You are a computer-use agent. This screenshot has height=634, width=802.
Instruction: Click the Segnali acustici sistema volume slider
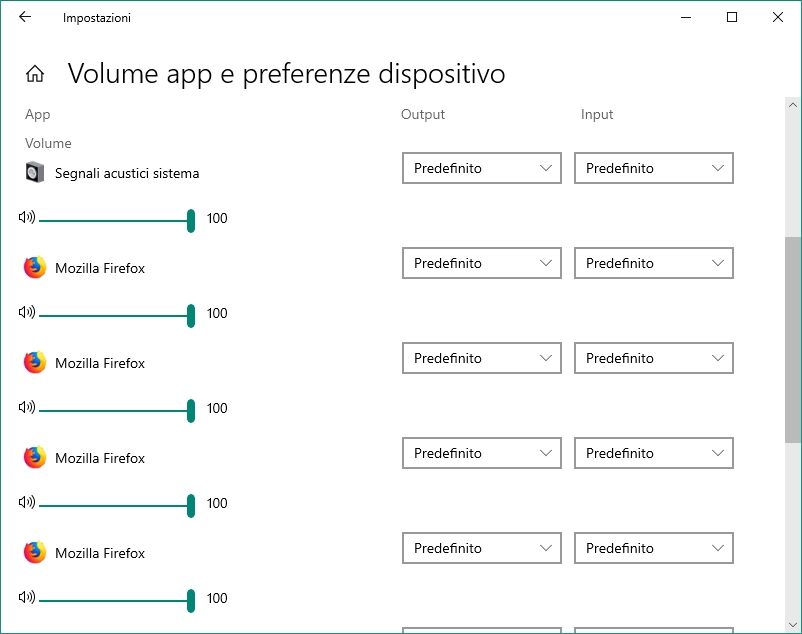[x=117, y=221]
